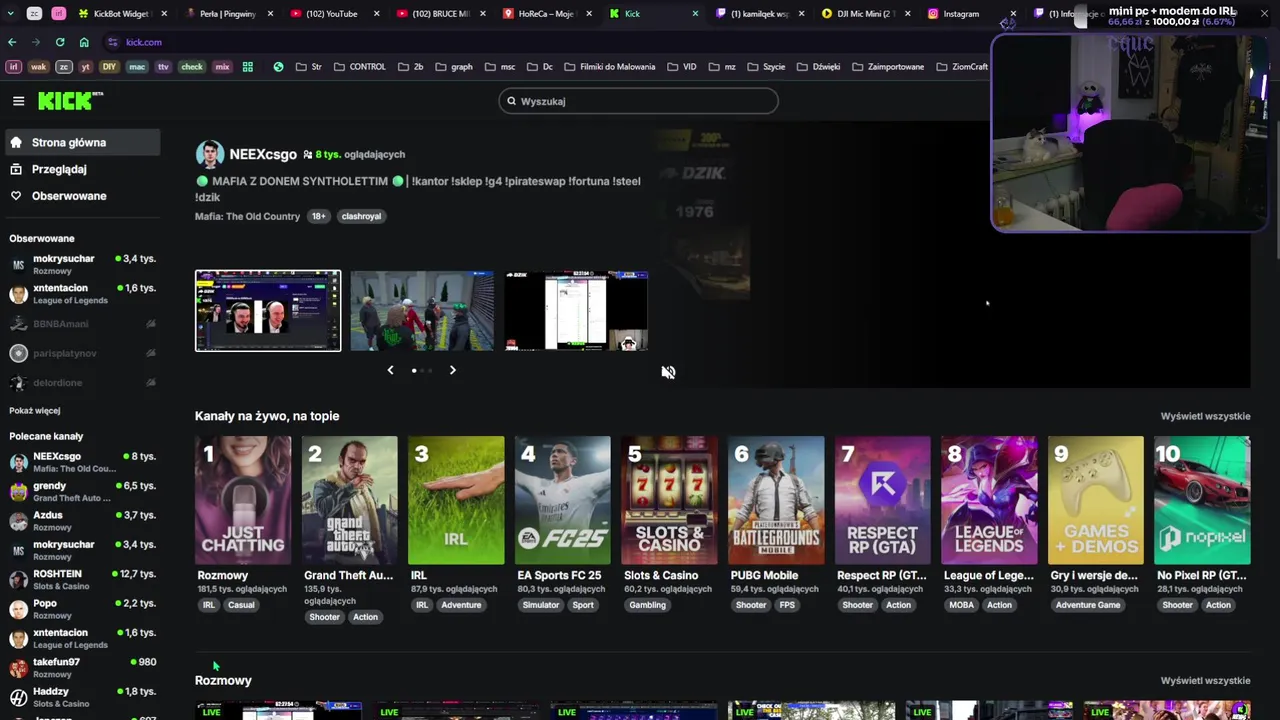Click the 'clashroyal' tag
Viewport: 1280px width, 720px height.
(361, 216)
